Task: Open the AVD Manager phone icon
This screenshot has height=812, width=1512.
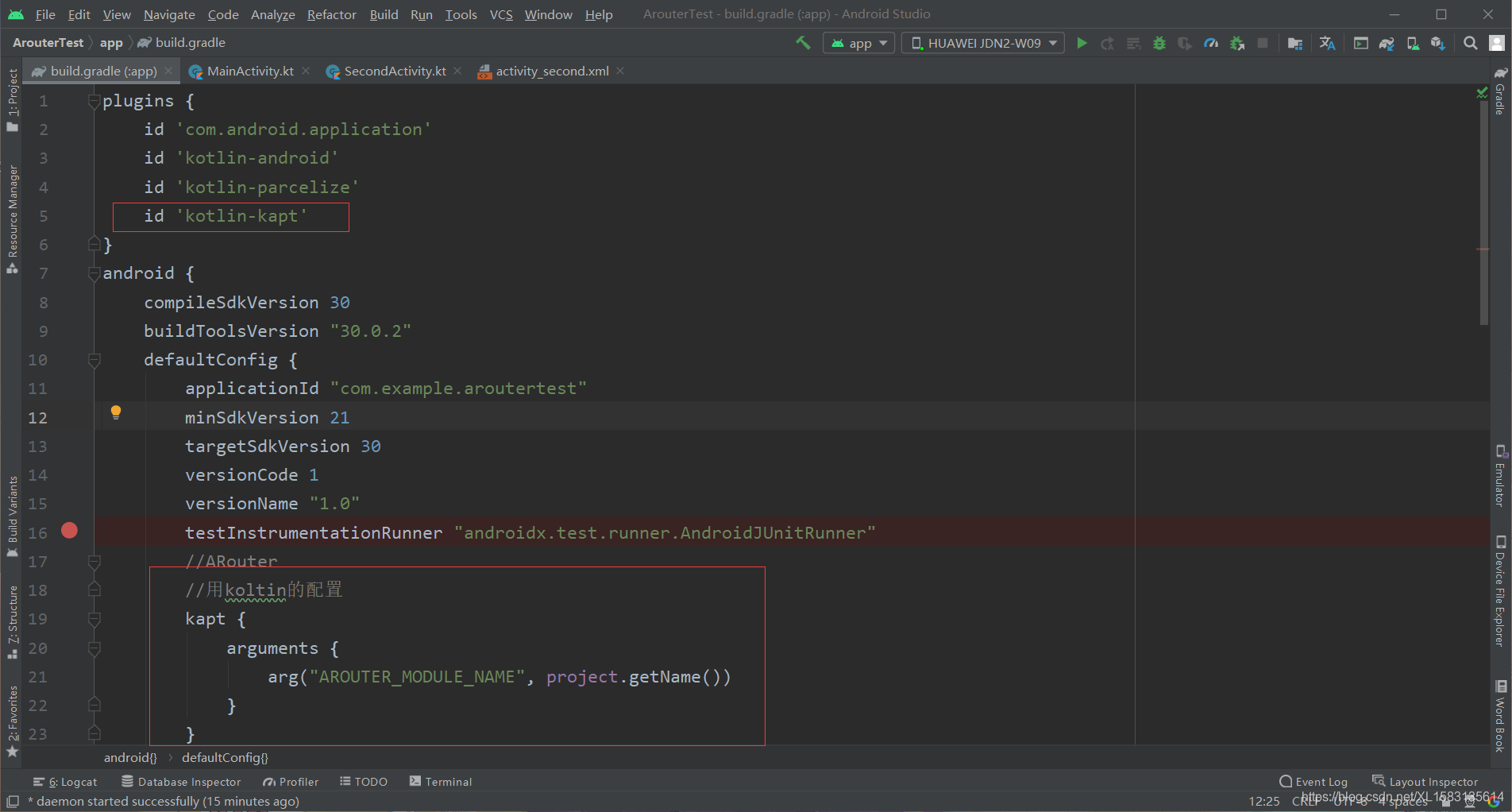Action: [1413, 43]
